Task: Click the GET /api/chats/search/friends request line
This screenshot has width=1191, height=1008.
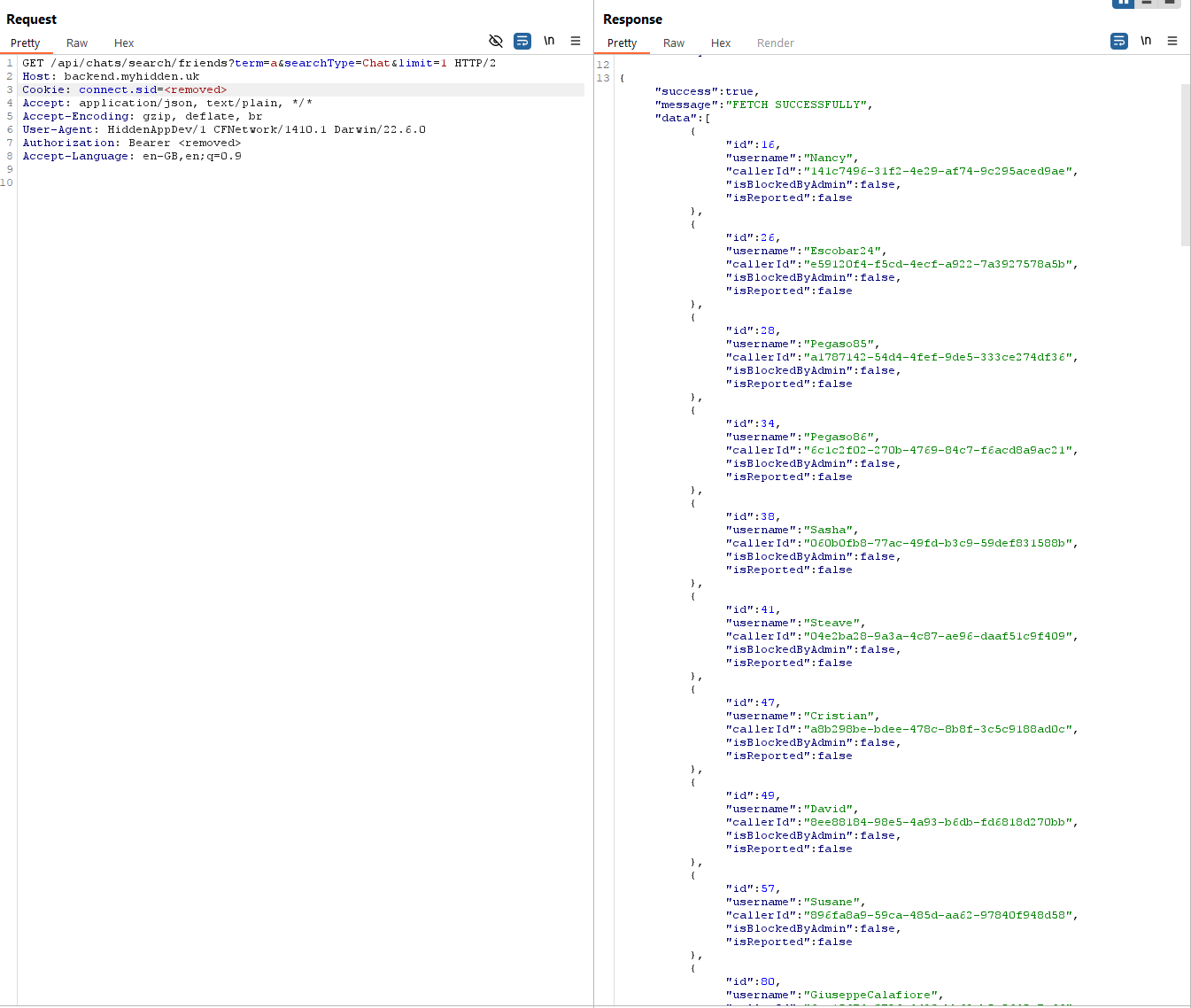Action: click(259, 63)
